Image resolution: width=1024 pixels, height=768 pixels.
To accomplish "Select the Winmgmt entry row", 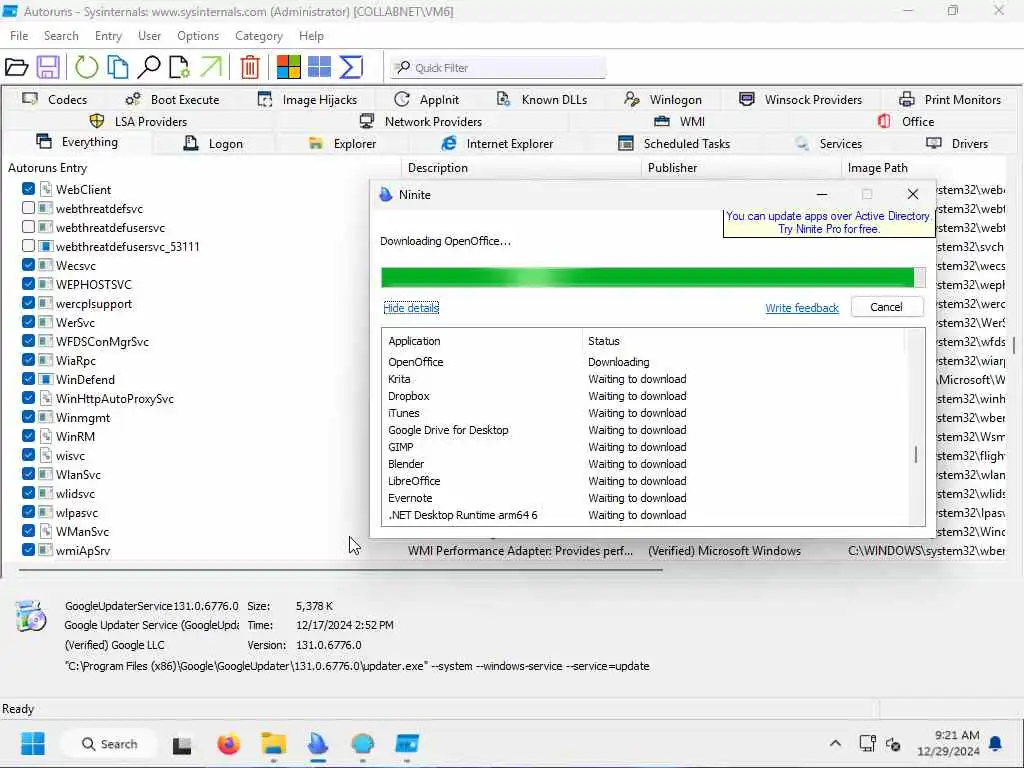I will [83, 417].
